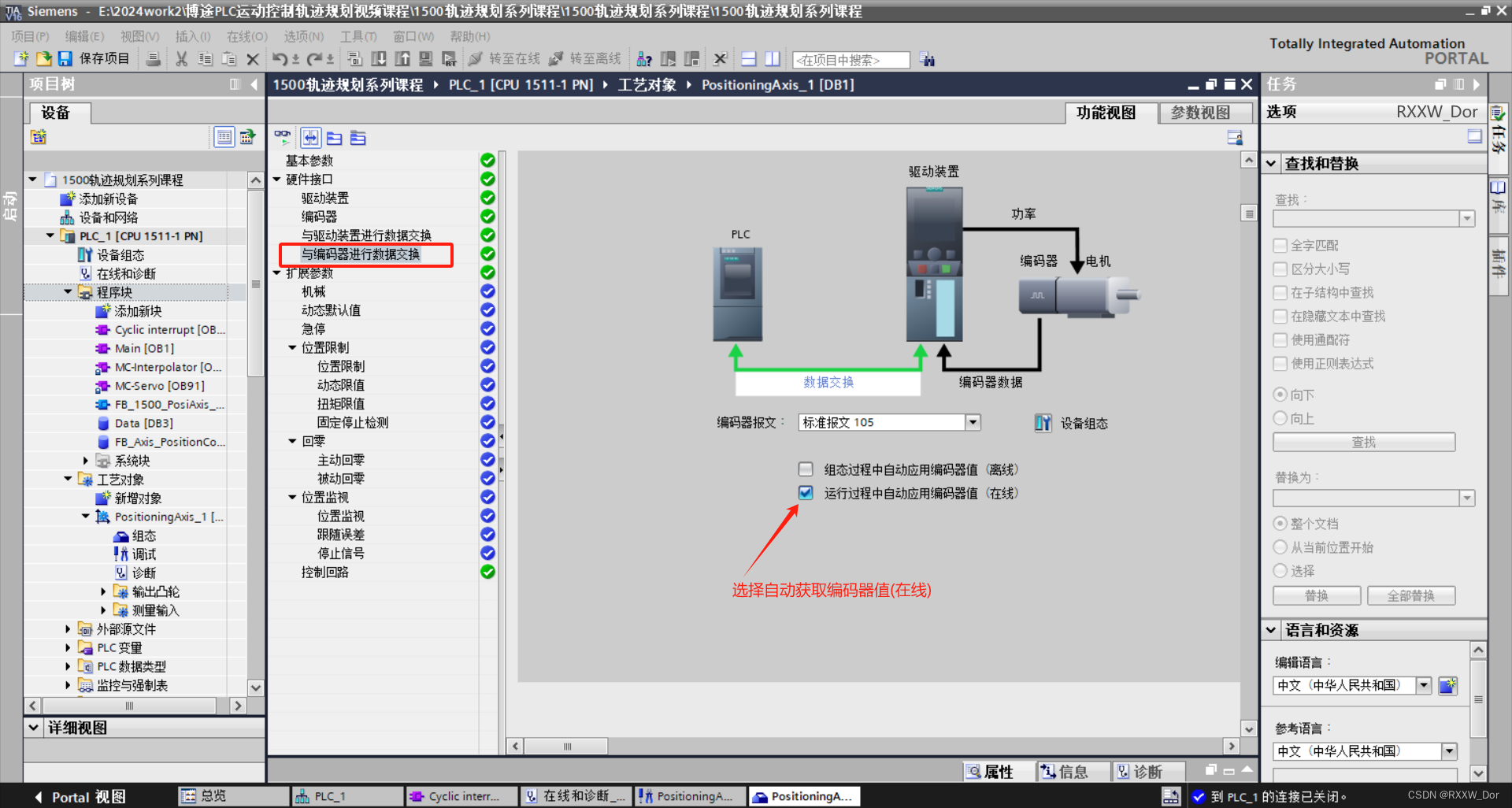The width and height of the screenshot is (1512, 808).
Task: Collapse the 程序块 folder
Action: [68, 292]
